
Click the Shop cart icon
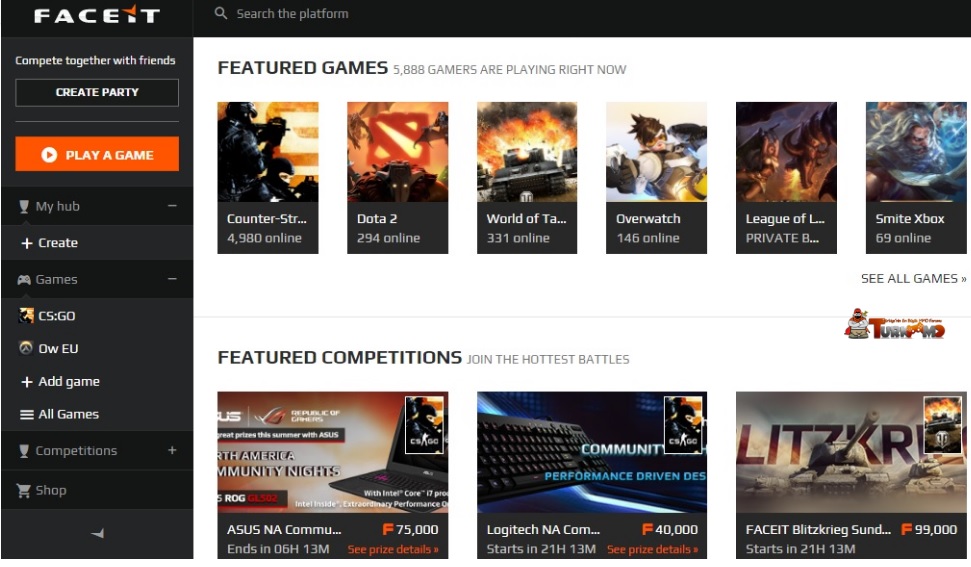tap(24, 491)
